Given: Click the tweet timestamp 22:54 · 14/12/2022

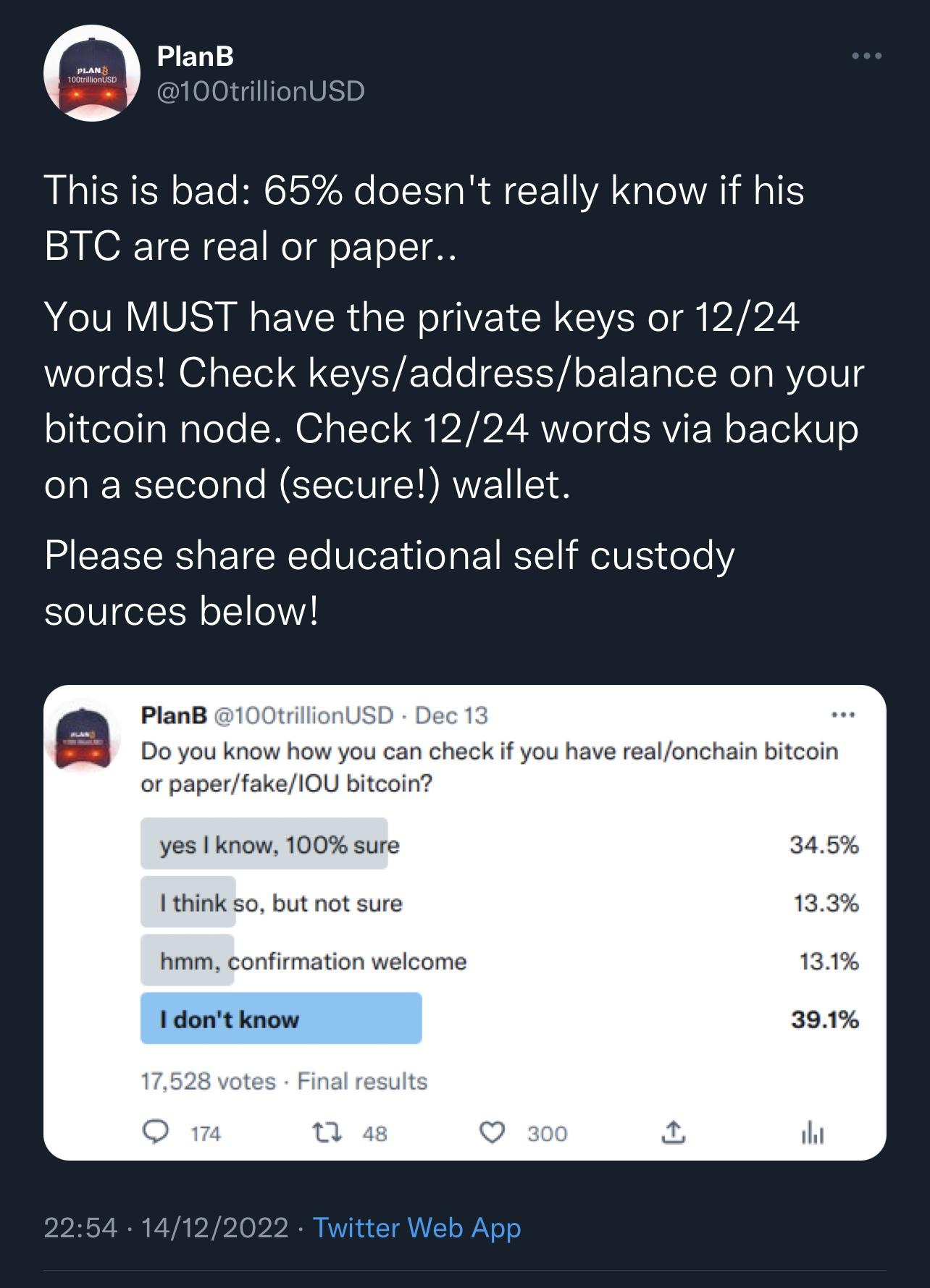Looking at the screenshot, I should pyautogui.click(x=166, y=1228).
